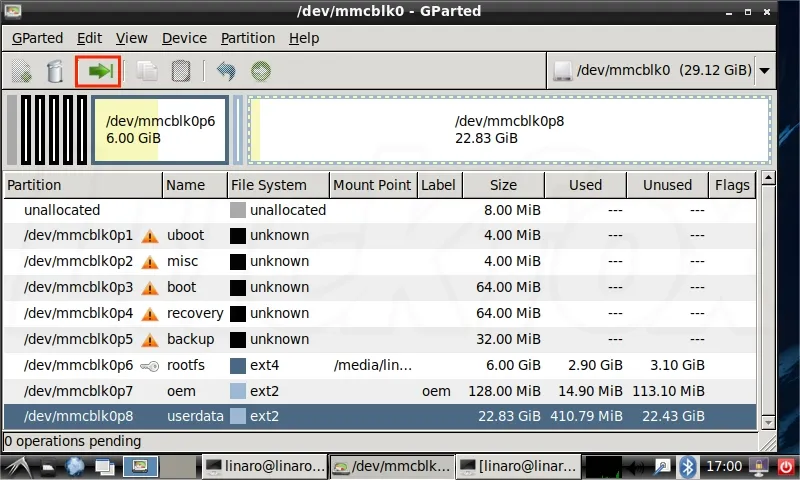
Task: Click the Mount Point column header
Action: tap(373, 185)
